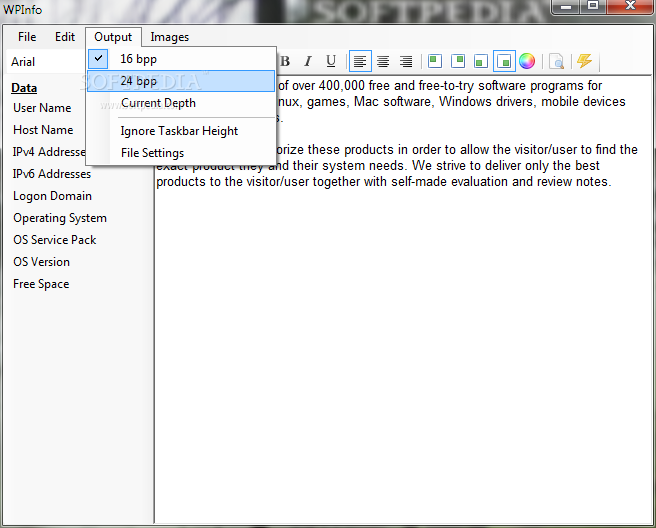This screenshot has height=528, width=656.
Task: Close the WPInfo window
Action: pos(630,6)
